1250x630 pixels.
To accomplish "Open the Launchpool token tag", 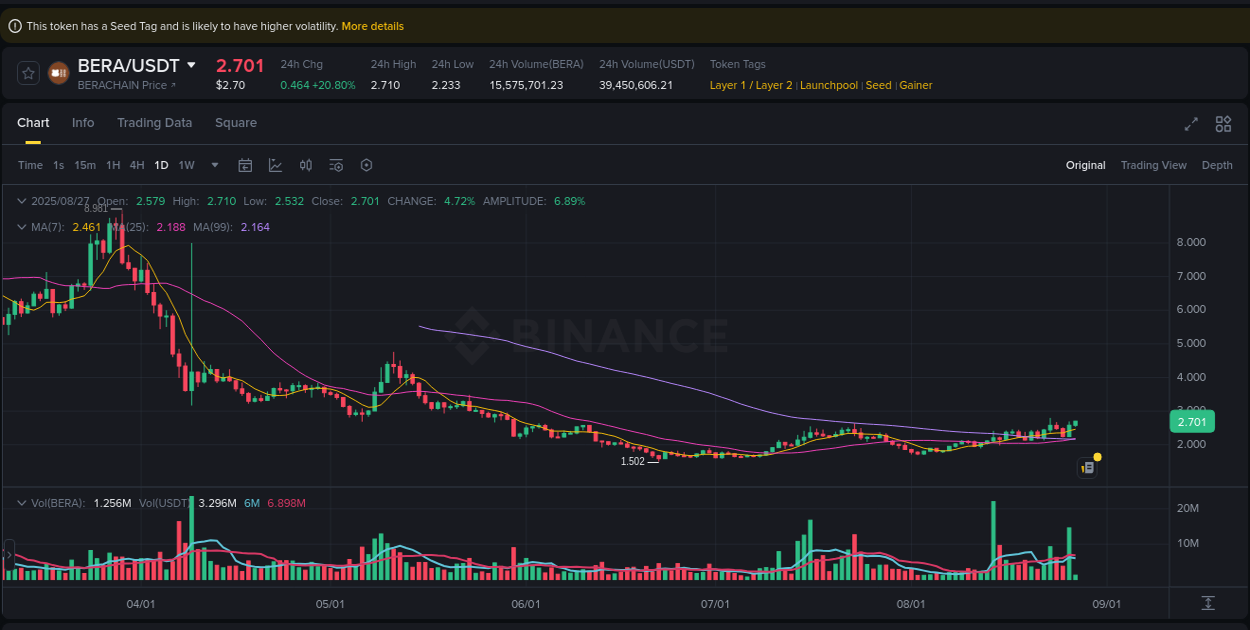I will 828,85.
